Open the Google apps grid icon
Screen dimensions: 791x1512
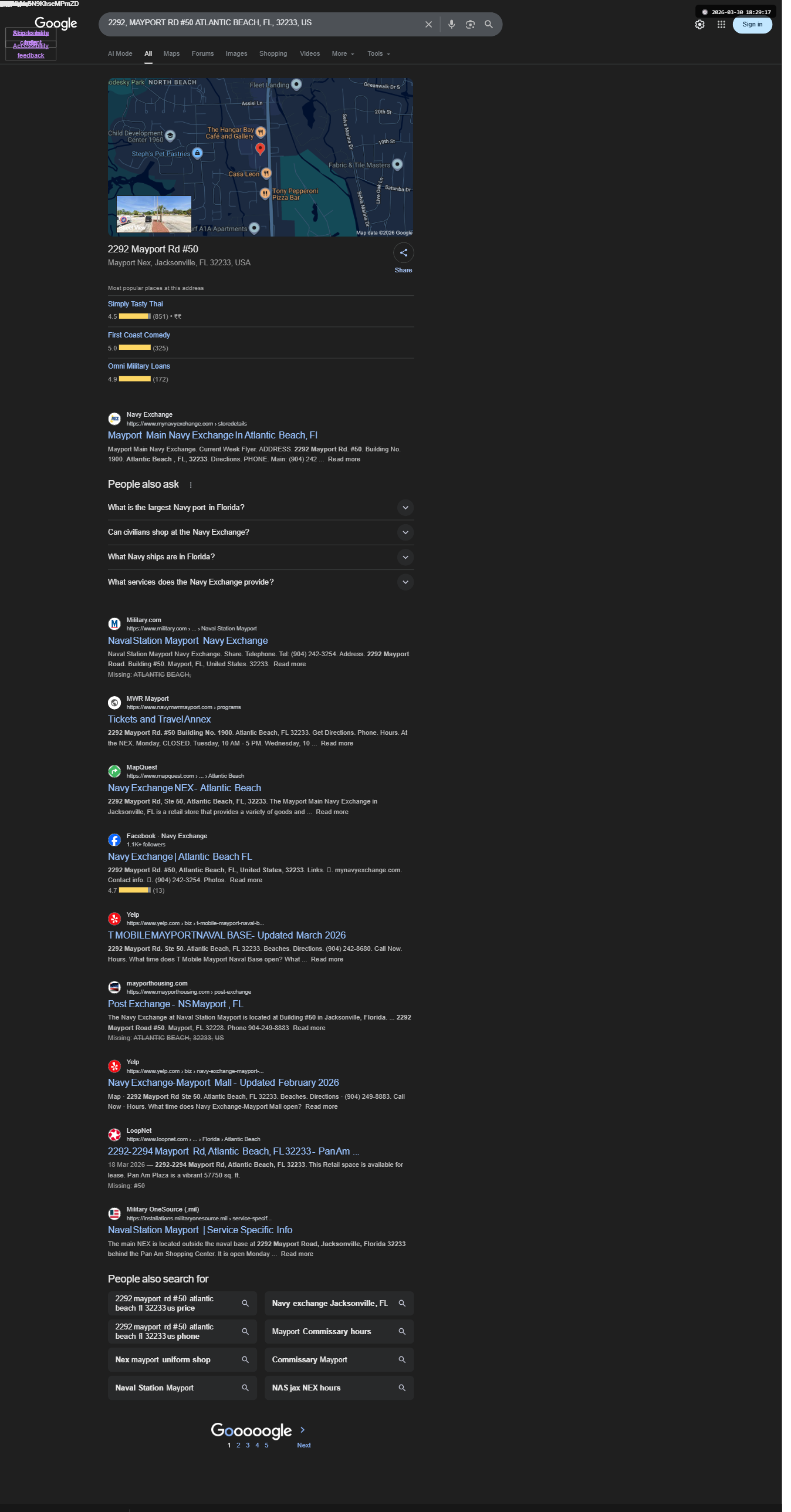click(x=721, y=25)
